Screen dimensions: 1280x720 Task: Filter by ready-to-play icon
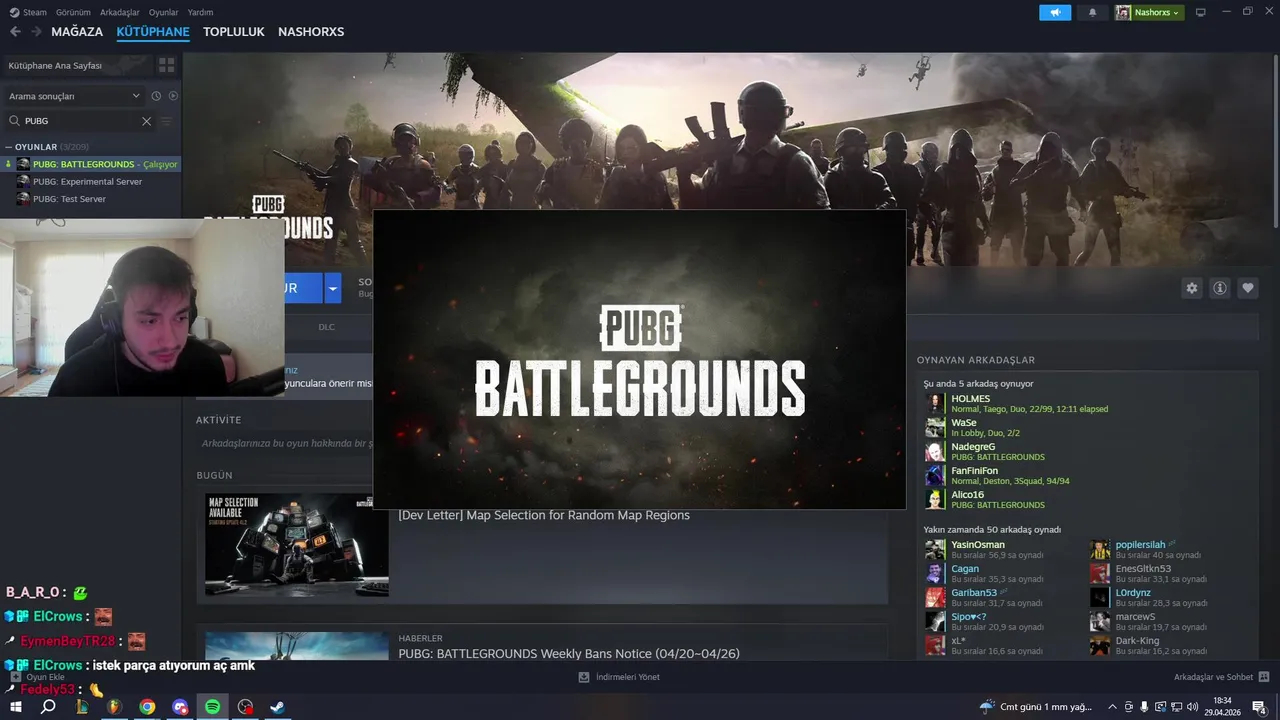point(173,96)
